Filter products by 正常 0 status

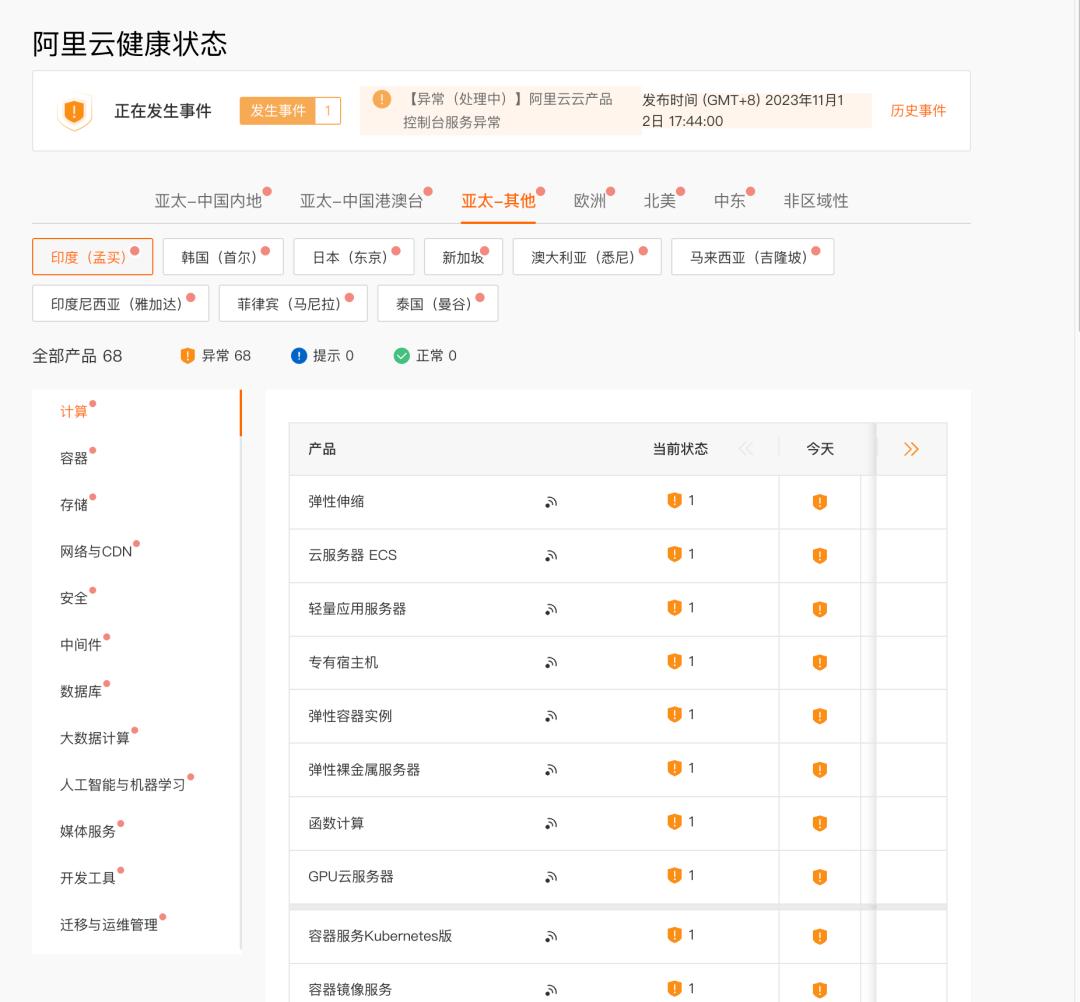(425, 356)
